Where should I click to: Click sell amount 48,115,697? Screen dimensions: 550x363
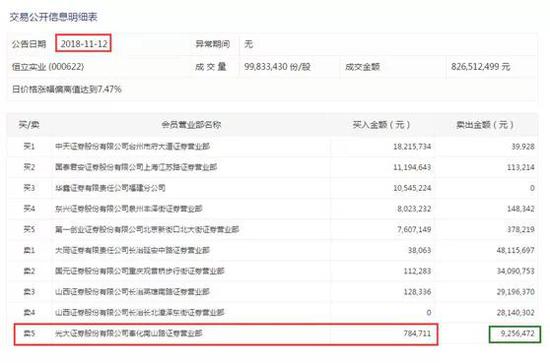coord(516,250)
